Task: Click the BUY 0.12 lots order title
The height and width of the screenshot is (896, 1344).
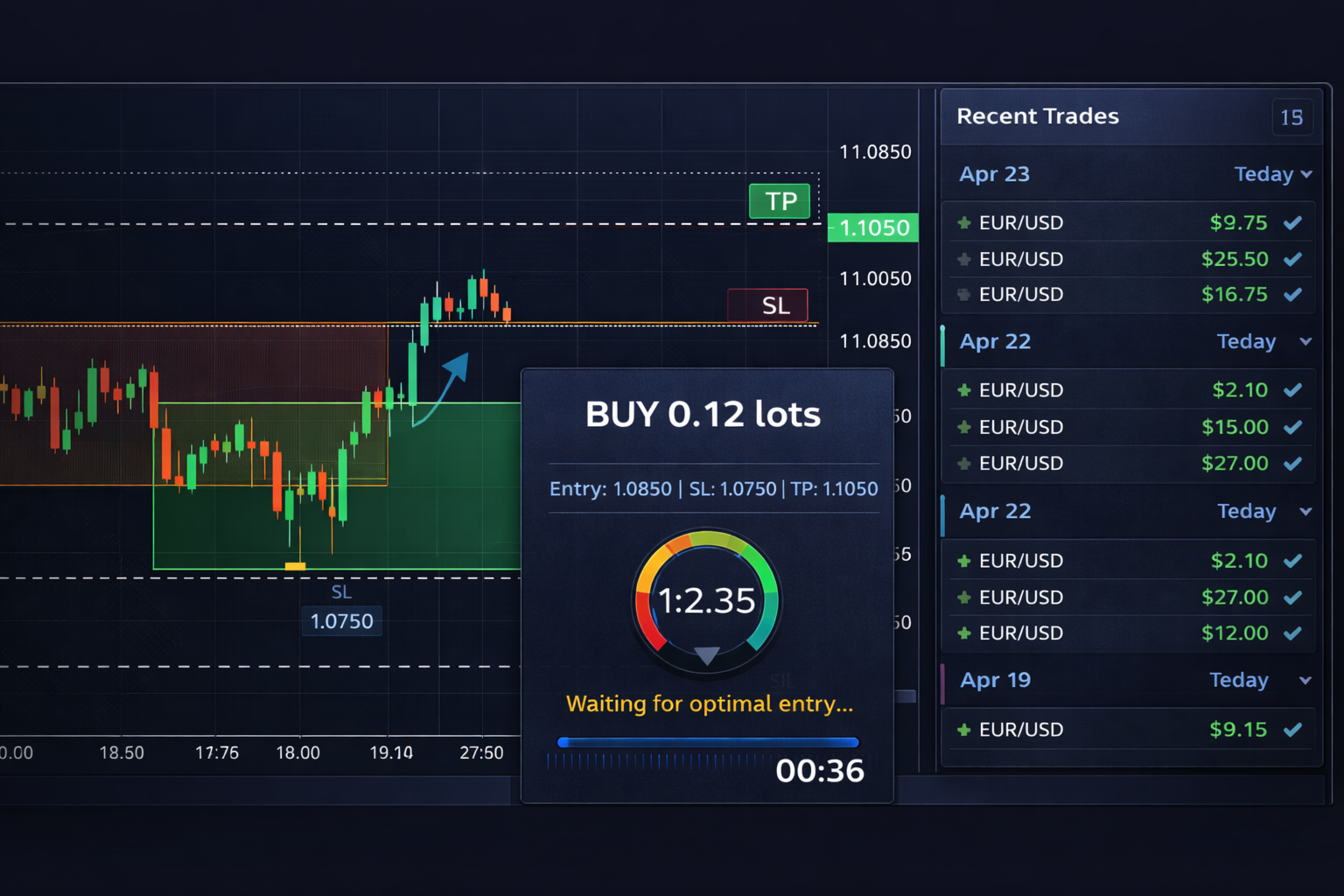Action: [x=703, y=414]
